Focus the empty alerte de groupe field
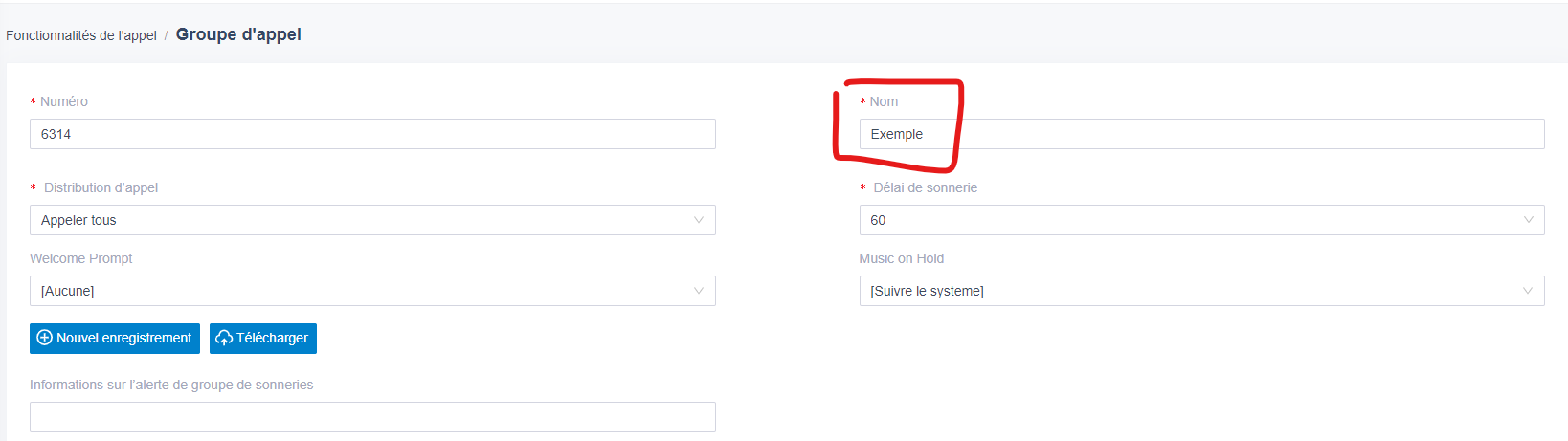This screenshot has width=1568, height=441. pos(372,417)
